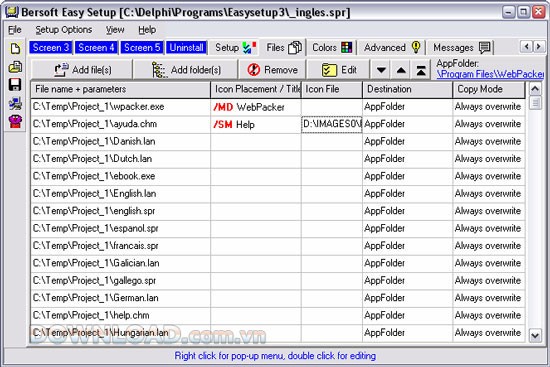
Task: Switch to the Advanced tab
Action: (392, 48)
